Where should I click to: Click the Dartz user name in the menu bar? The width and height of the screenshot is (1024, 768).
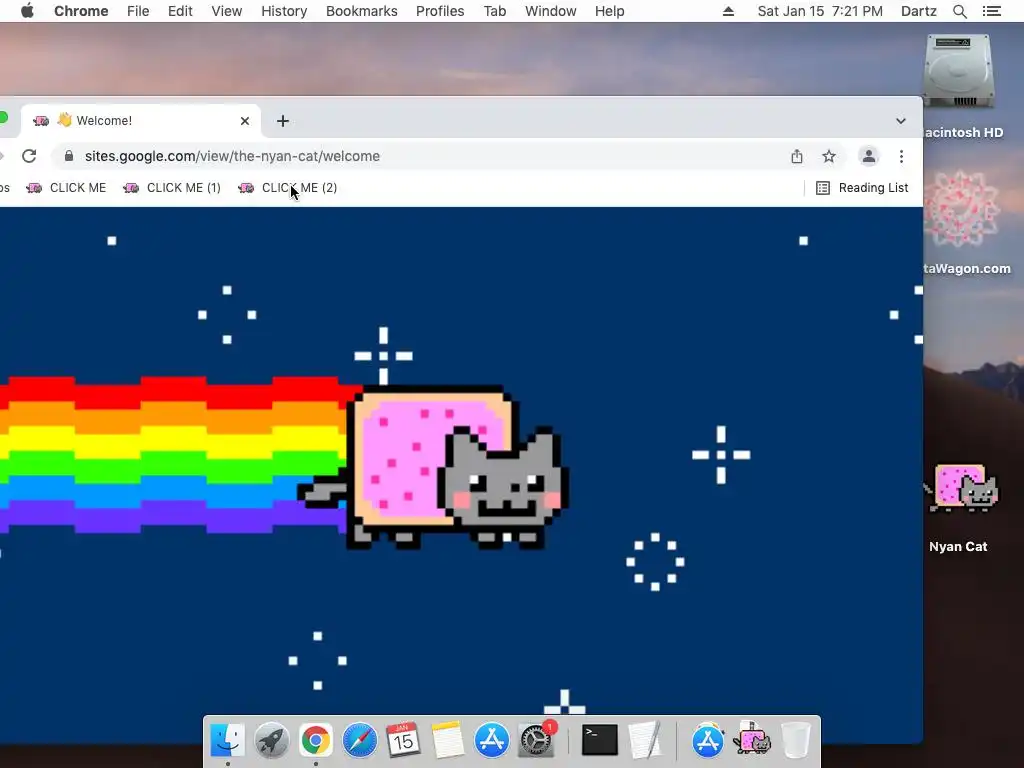(x=919, y=11)
